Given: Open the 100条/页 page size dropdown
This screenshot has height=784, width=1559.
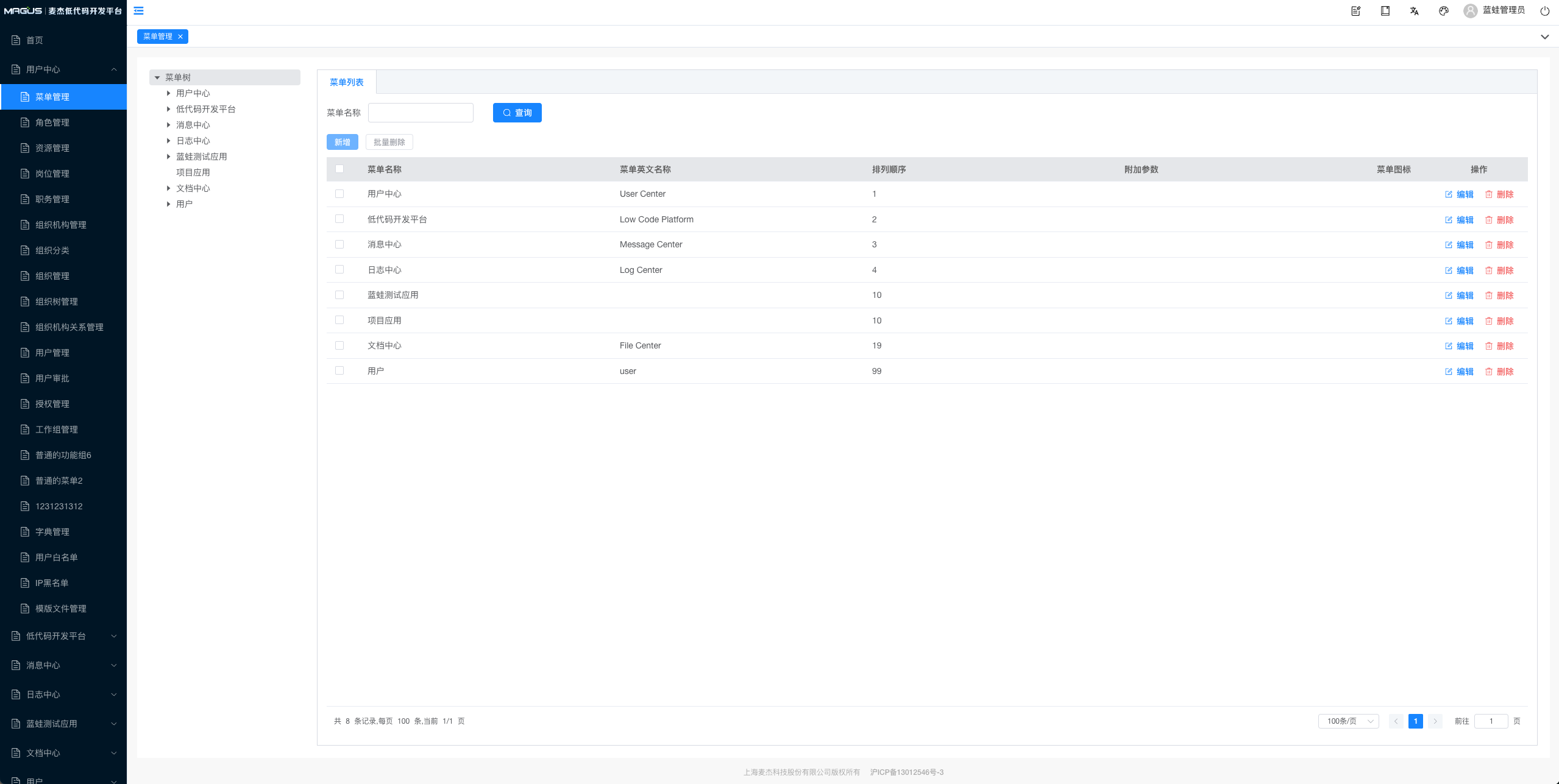Looking at the screenshot, I should [1348, 721].
